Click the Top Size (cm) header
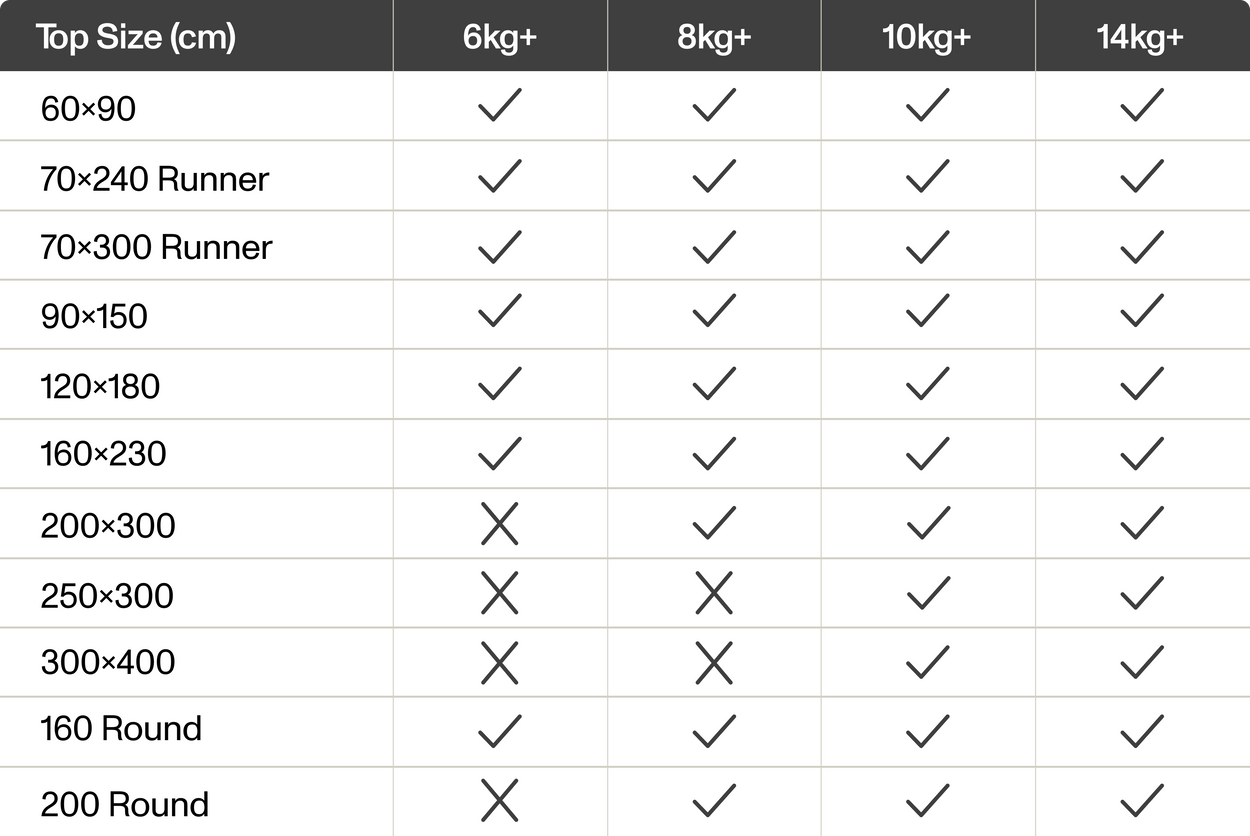The image size is (1250, 836). click(136, 38)
